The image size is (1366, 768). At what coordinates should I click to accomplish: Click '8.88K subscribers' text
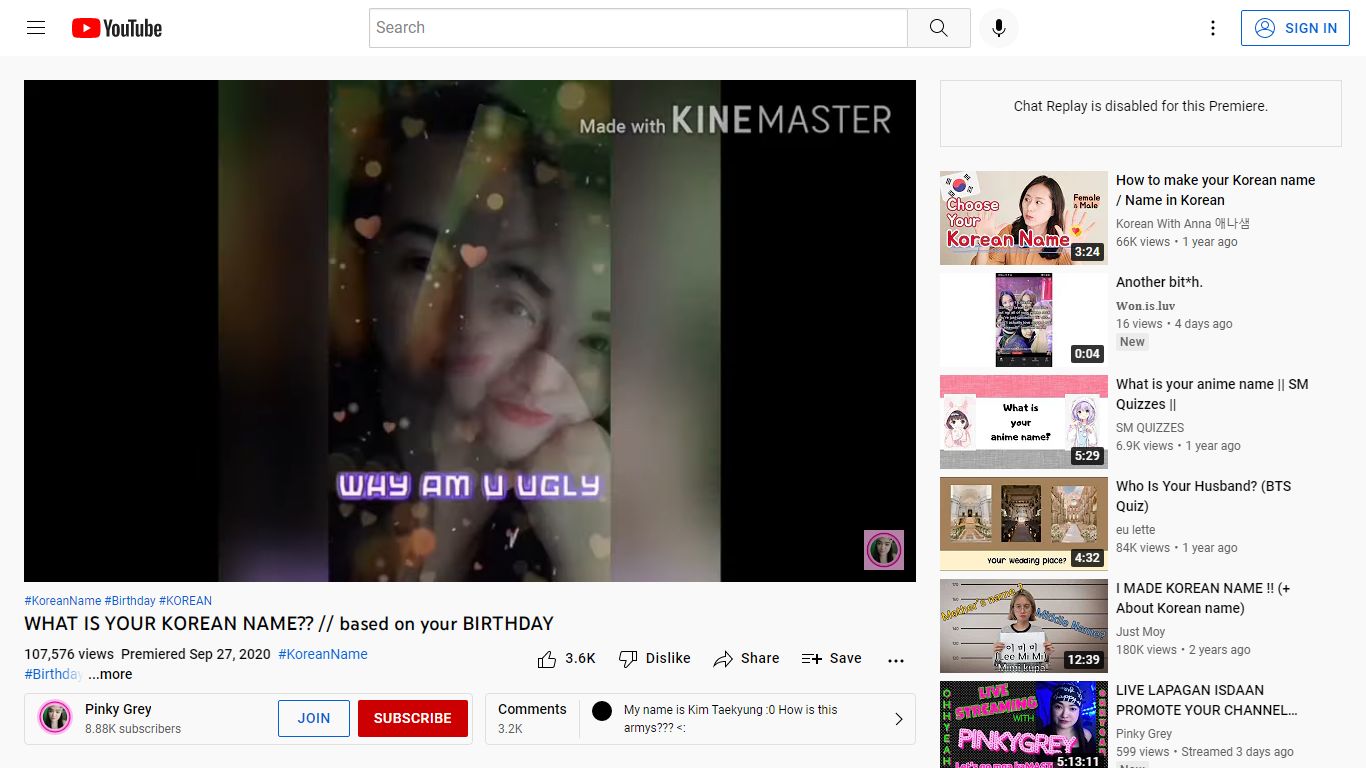tap(133, 729)
